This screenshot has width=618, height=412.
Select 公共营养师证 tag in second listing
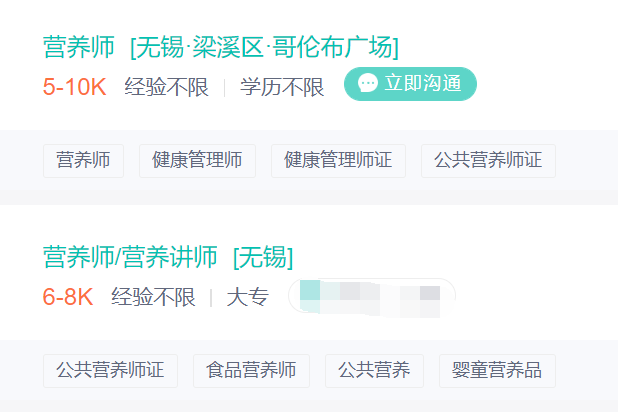coord(110,371)
